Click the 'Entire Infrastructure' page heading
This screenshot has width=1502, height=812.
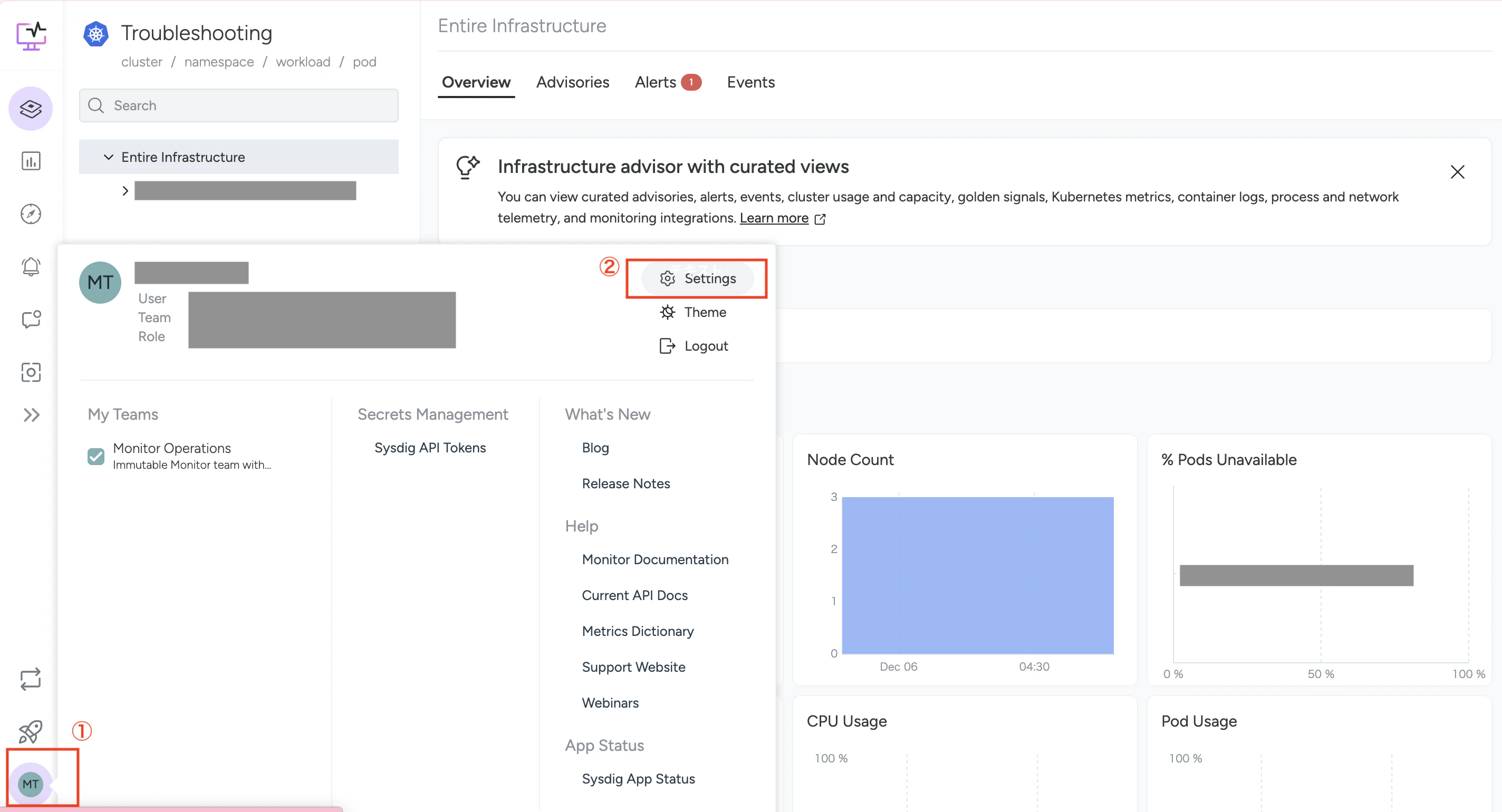click(522, 26)
